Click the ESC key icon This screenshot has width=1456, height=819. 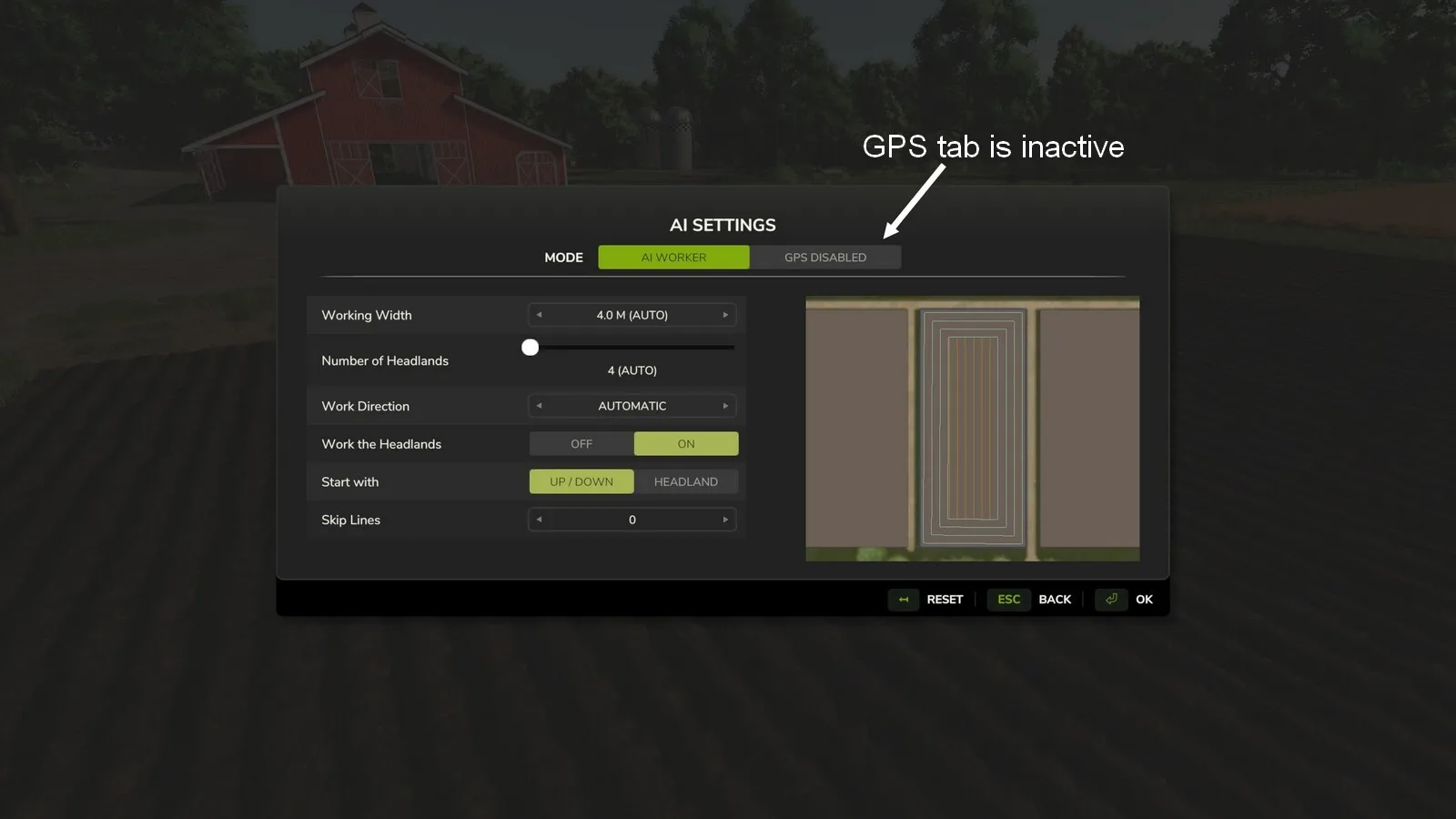pyautogui.click(x=1009, y=600)
